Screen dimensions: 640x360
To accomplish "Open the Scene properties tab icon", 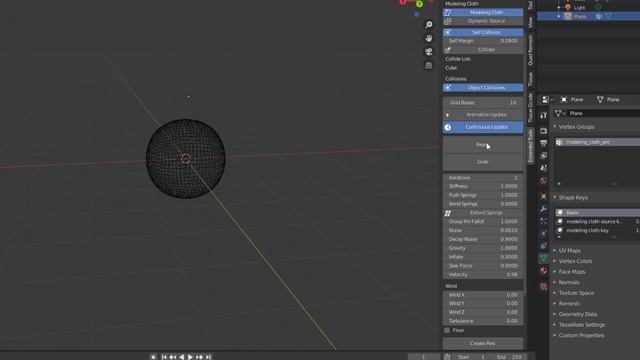I will point(543,168).
